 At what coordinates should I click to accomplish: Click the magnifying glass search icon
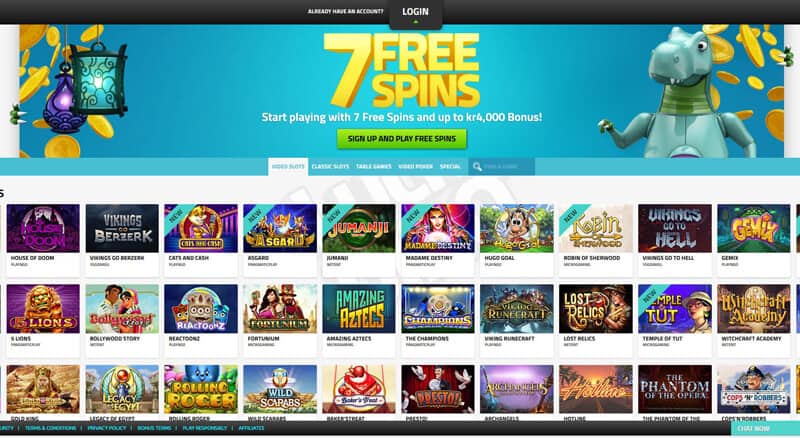click(477, 167)
